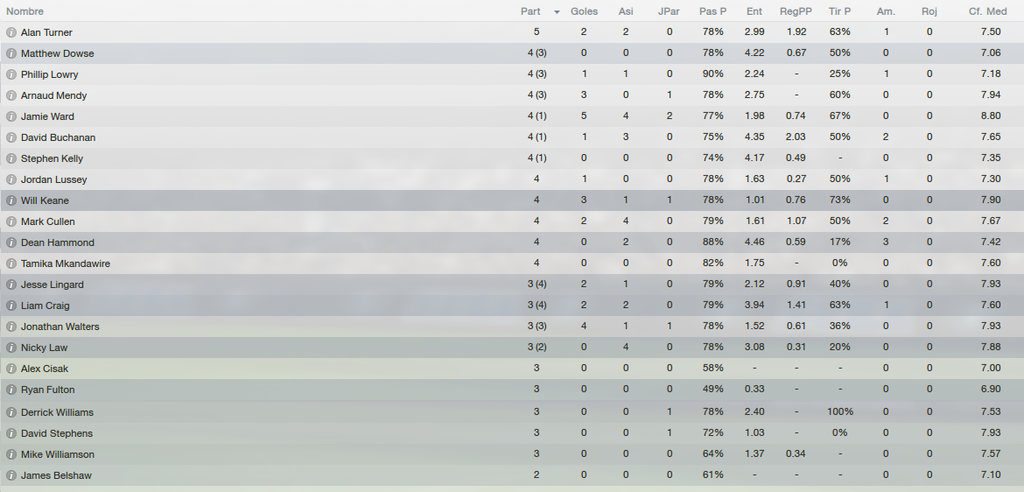Open info icon next to Alex Cisak
1024x492 pixels.
pos(11,369)
